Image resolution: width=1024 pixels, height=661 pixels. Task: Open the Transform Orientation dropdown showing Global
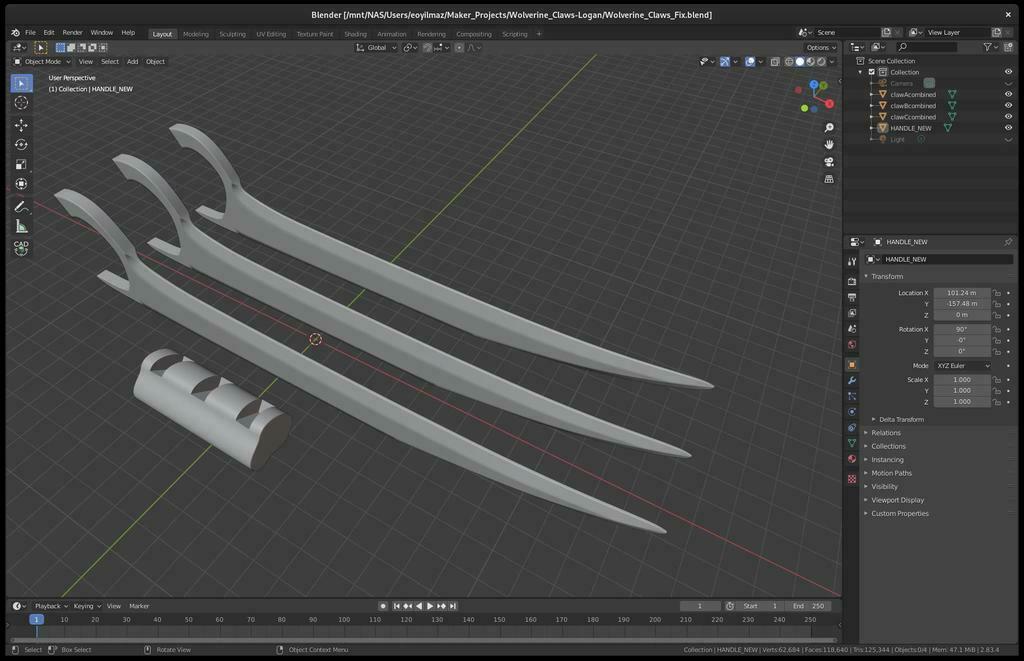377,47
